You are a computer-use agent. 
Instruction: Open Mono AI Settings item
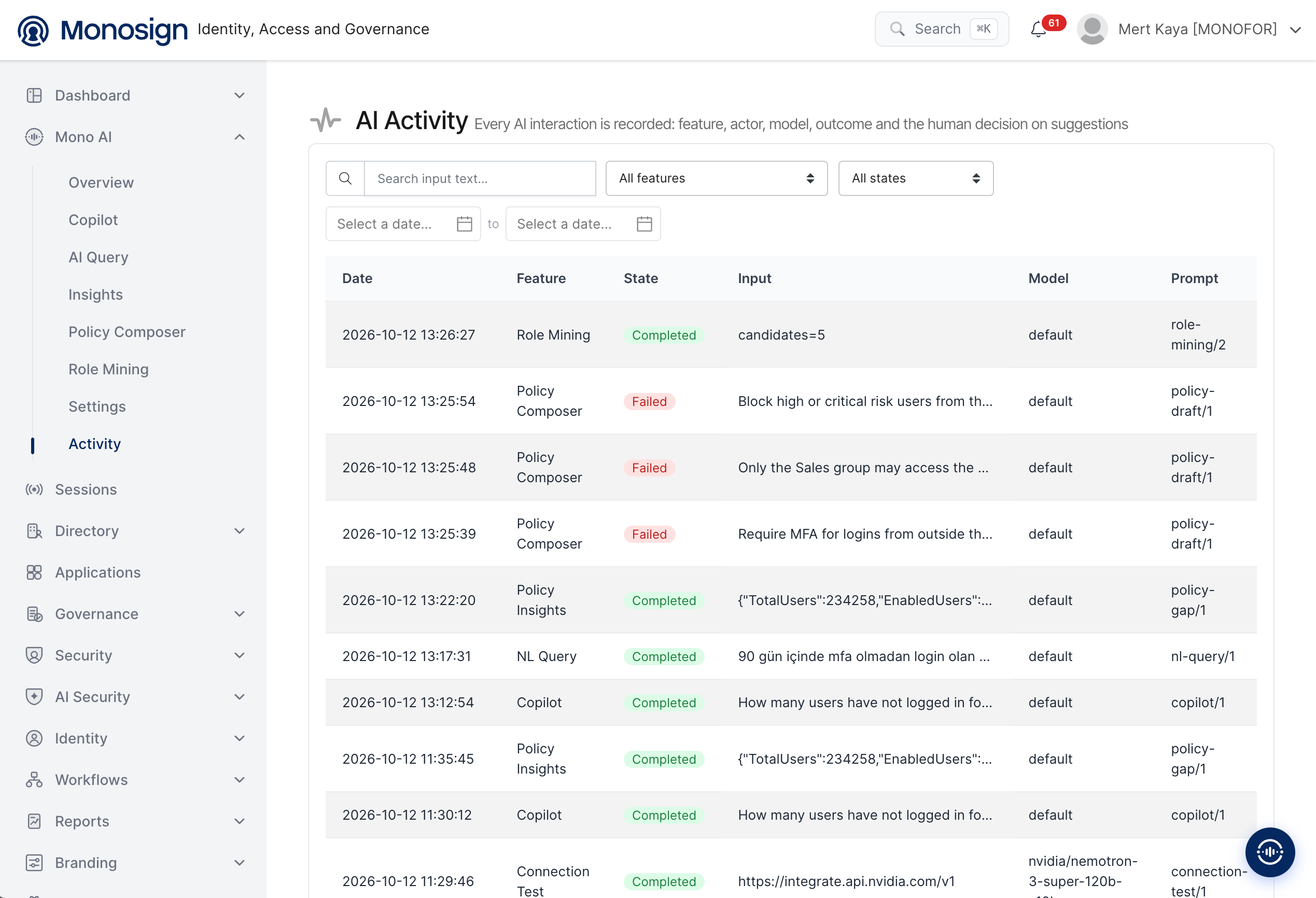[97, 406]
